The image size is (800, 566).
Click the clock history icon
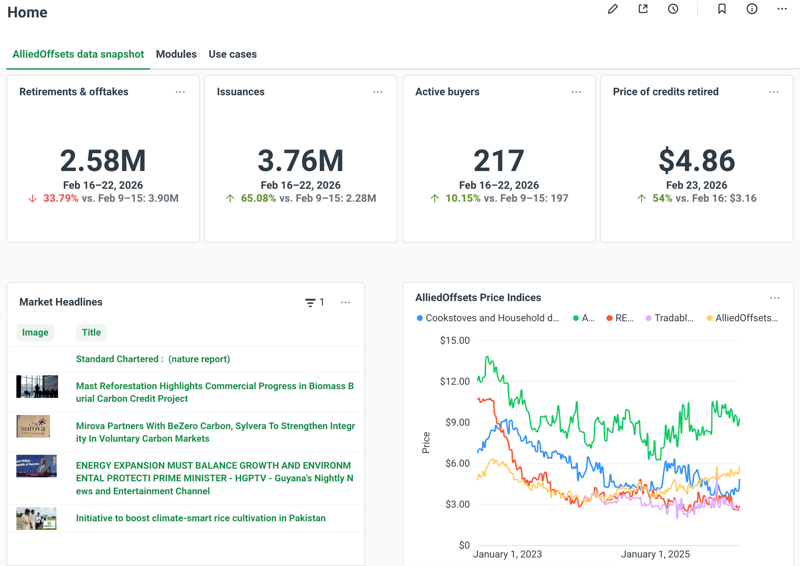(x=673, y=9)
